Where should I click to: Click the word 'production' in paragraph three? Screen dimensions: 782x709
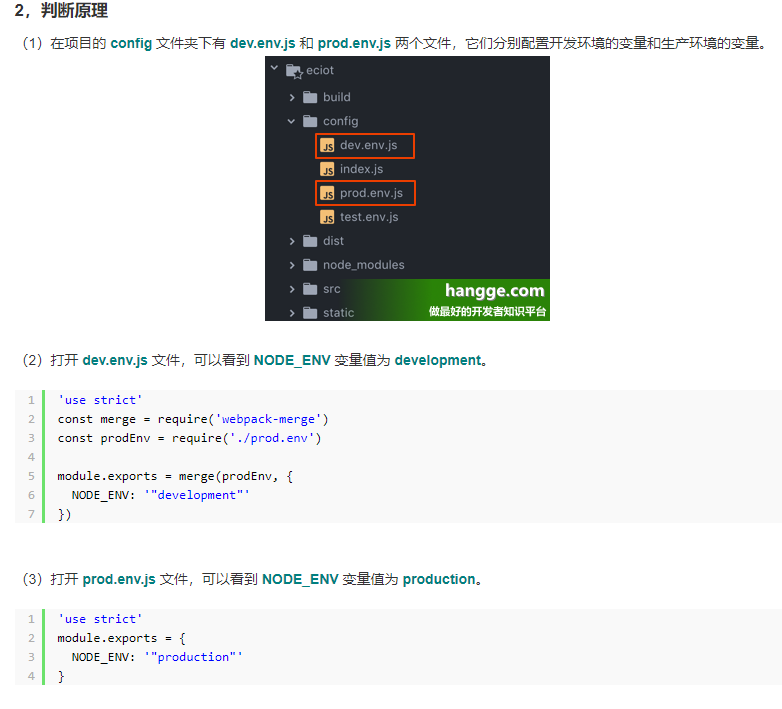coord(439,579)
